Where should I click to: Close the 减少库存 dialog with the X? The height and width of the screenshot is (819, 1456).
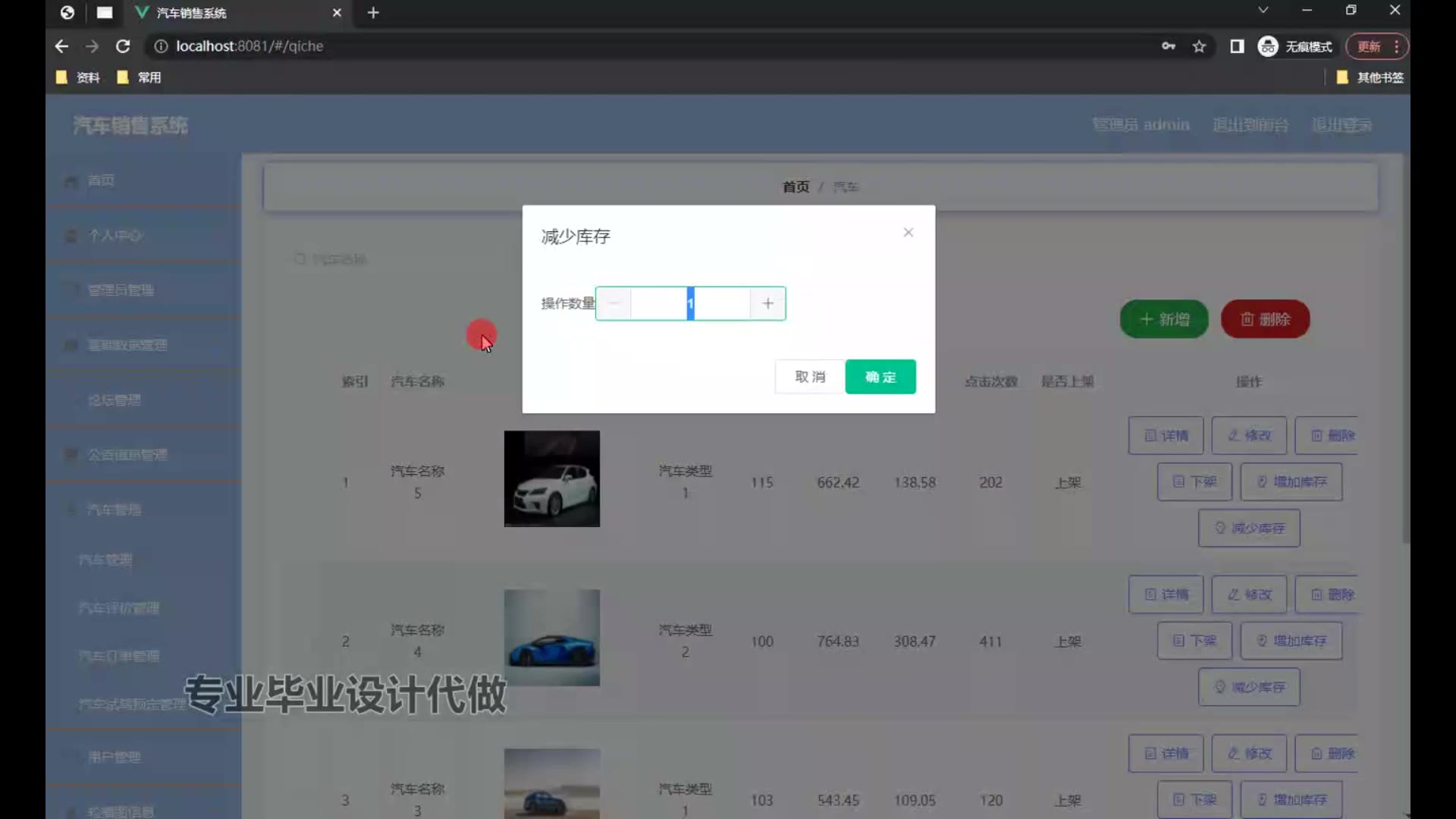point(908,233)
